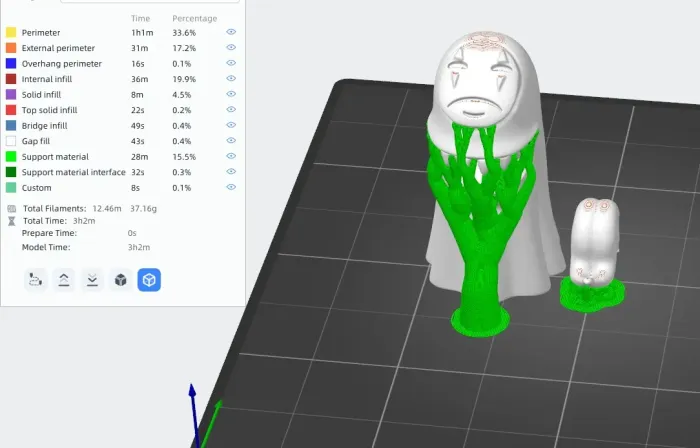The height and width of the screenshot is (448, 700).
Task: Click the layer up arrows icon
Action: click(x=64, y=280)
